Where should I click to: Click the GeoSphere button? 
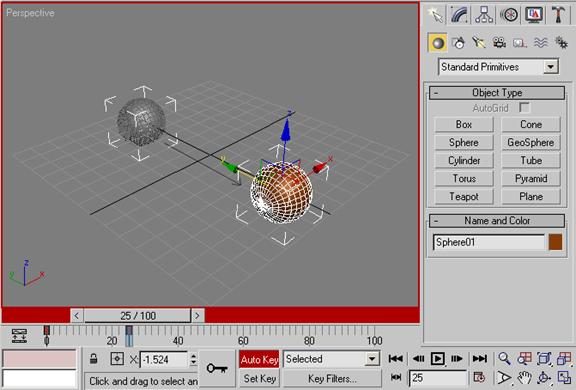coord(531,142)
